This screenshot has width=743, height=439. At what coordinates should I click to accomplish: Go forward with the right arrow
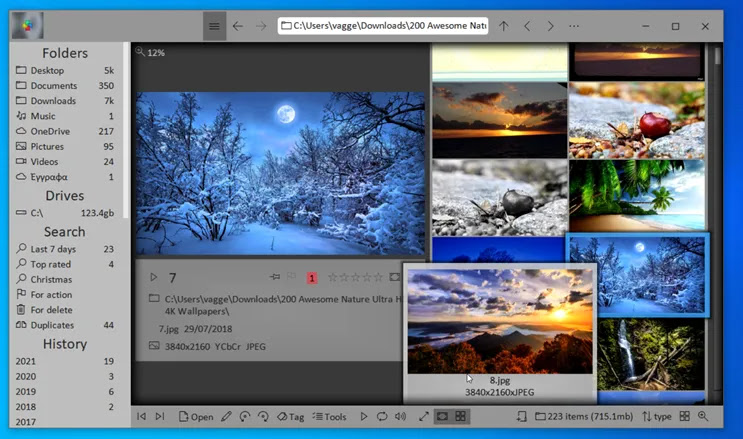click(x=261, y=26)
